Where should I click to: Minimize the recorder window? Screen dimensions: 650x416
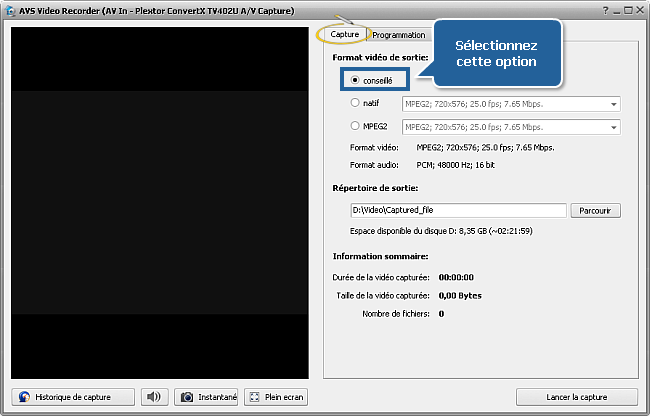[617, 11]
